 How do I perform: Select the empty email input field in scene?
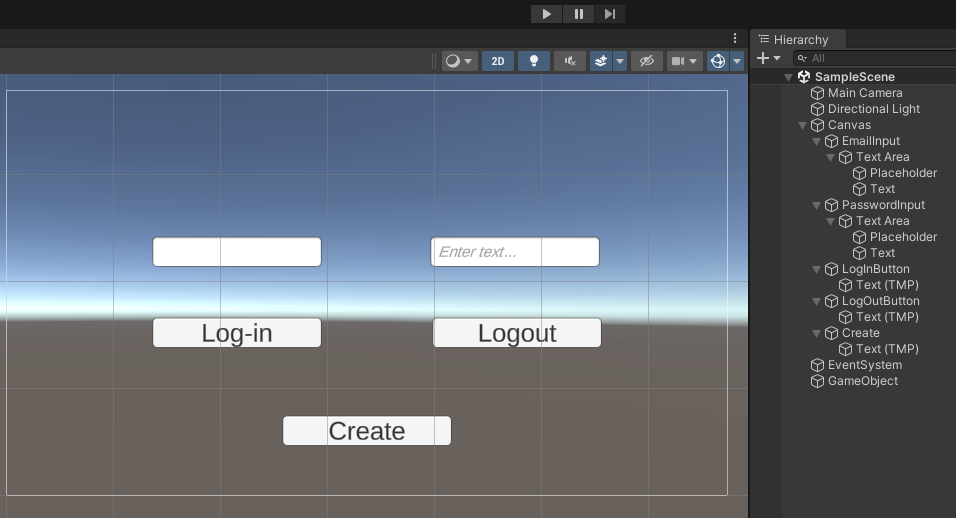tap(237, 252)
